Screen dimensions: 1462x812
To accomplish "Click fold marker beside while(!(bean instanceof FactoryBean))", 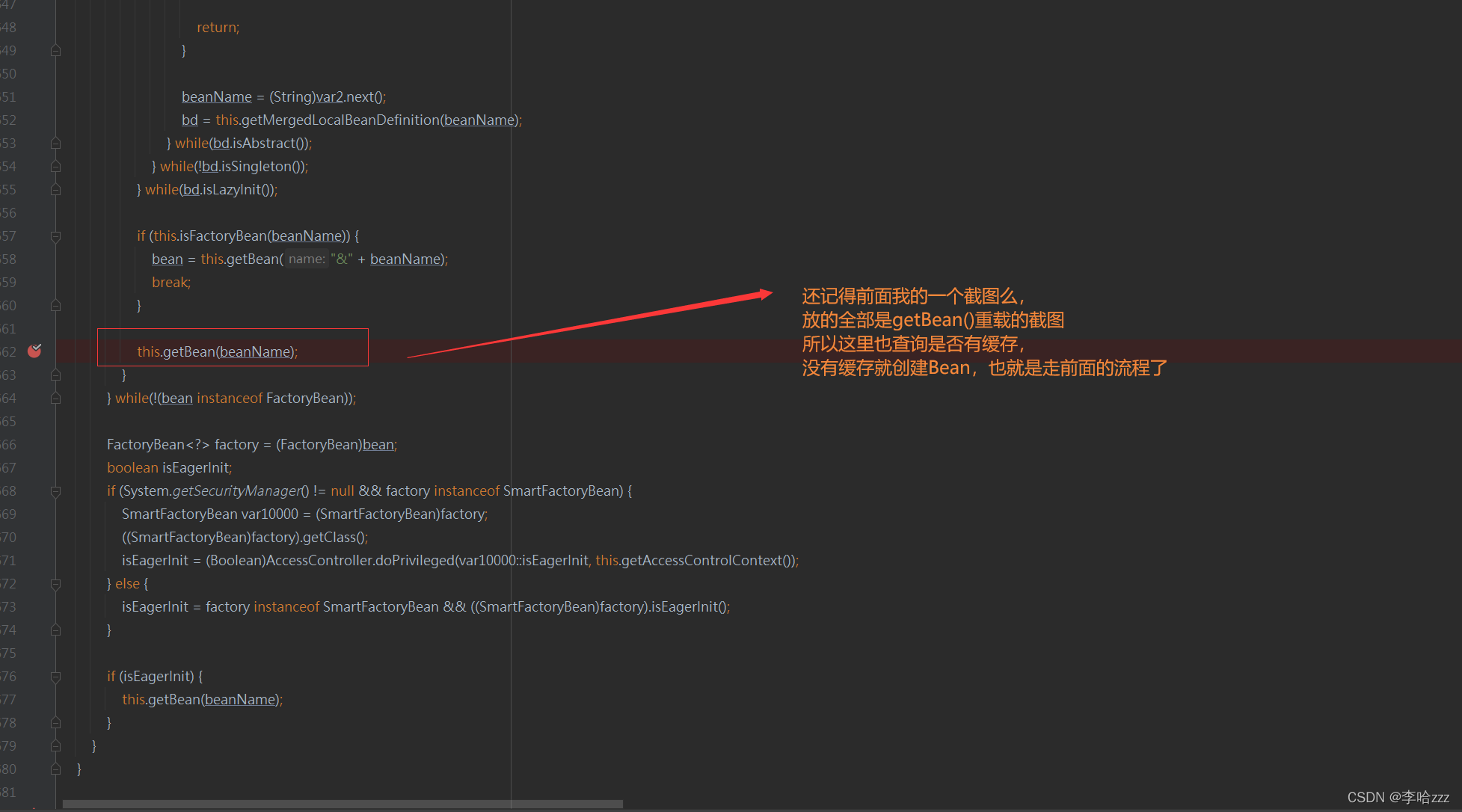I will [x=55, y=398].
